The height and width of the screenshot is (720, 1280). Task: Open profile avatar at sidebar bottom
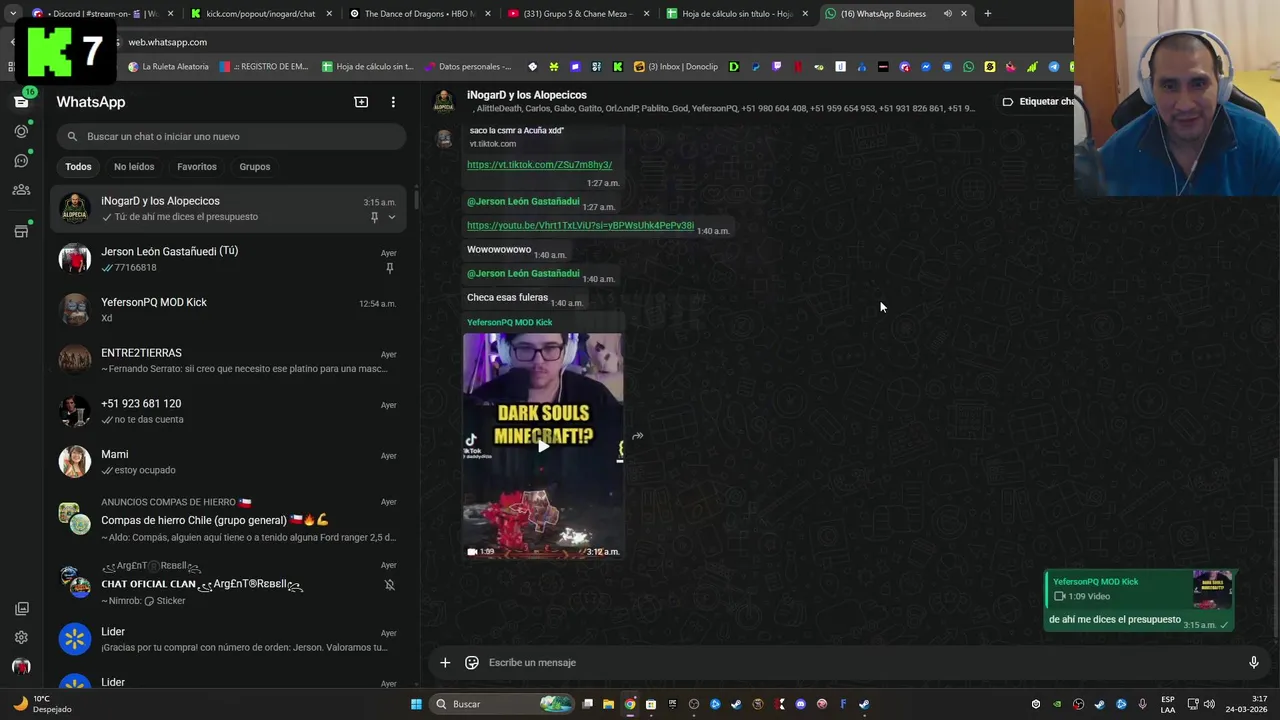(x=21, y=667)
